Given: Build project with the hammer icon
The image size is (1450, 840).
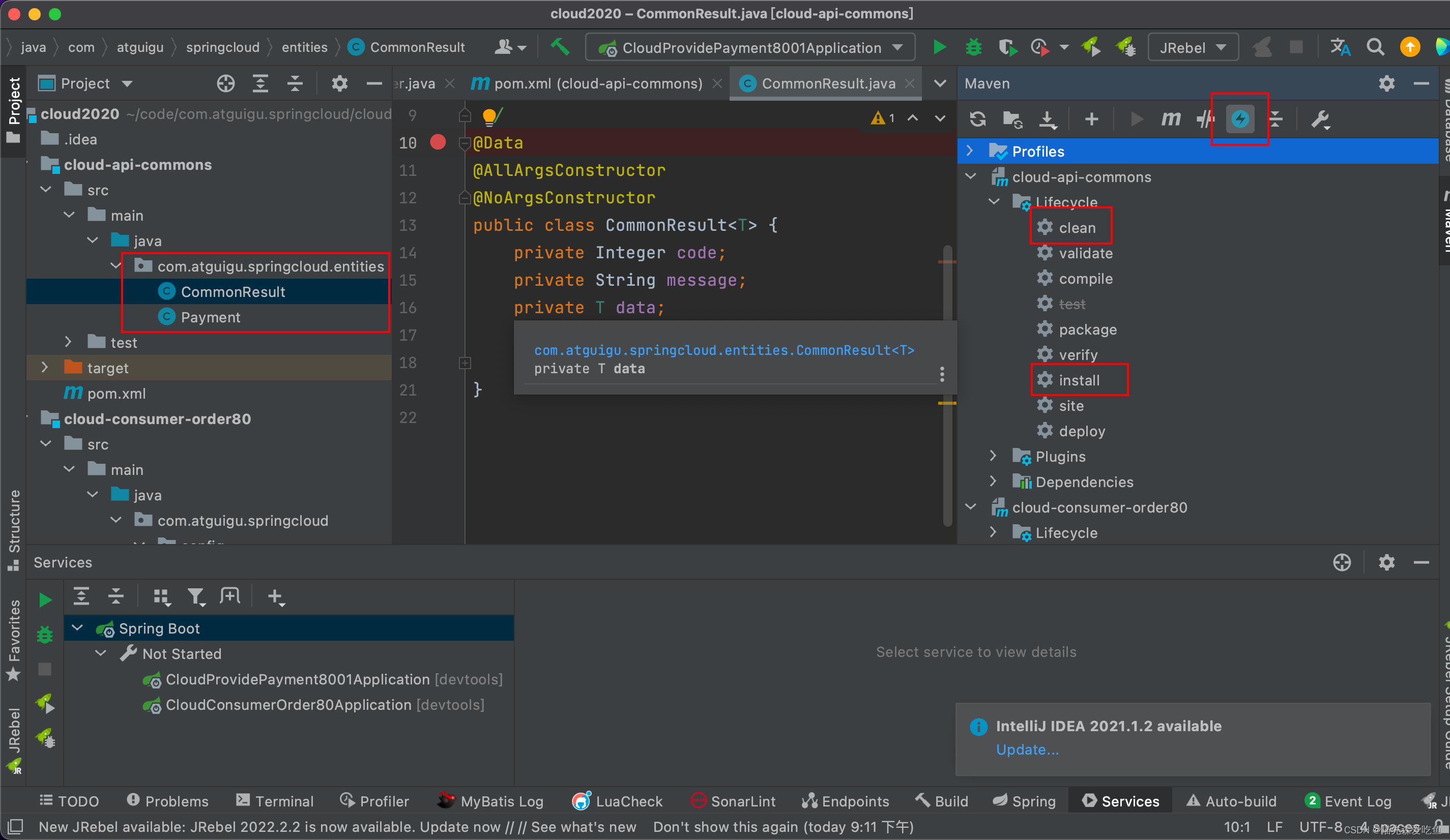Looking at the screenshot, I should [559, 47].
